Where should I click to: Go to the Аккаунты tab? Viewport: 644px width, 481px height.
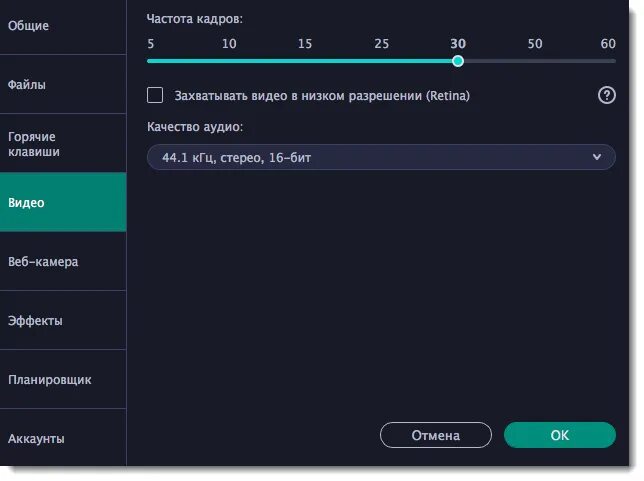pyautogui.click(x=63, y=438)
